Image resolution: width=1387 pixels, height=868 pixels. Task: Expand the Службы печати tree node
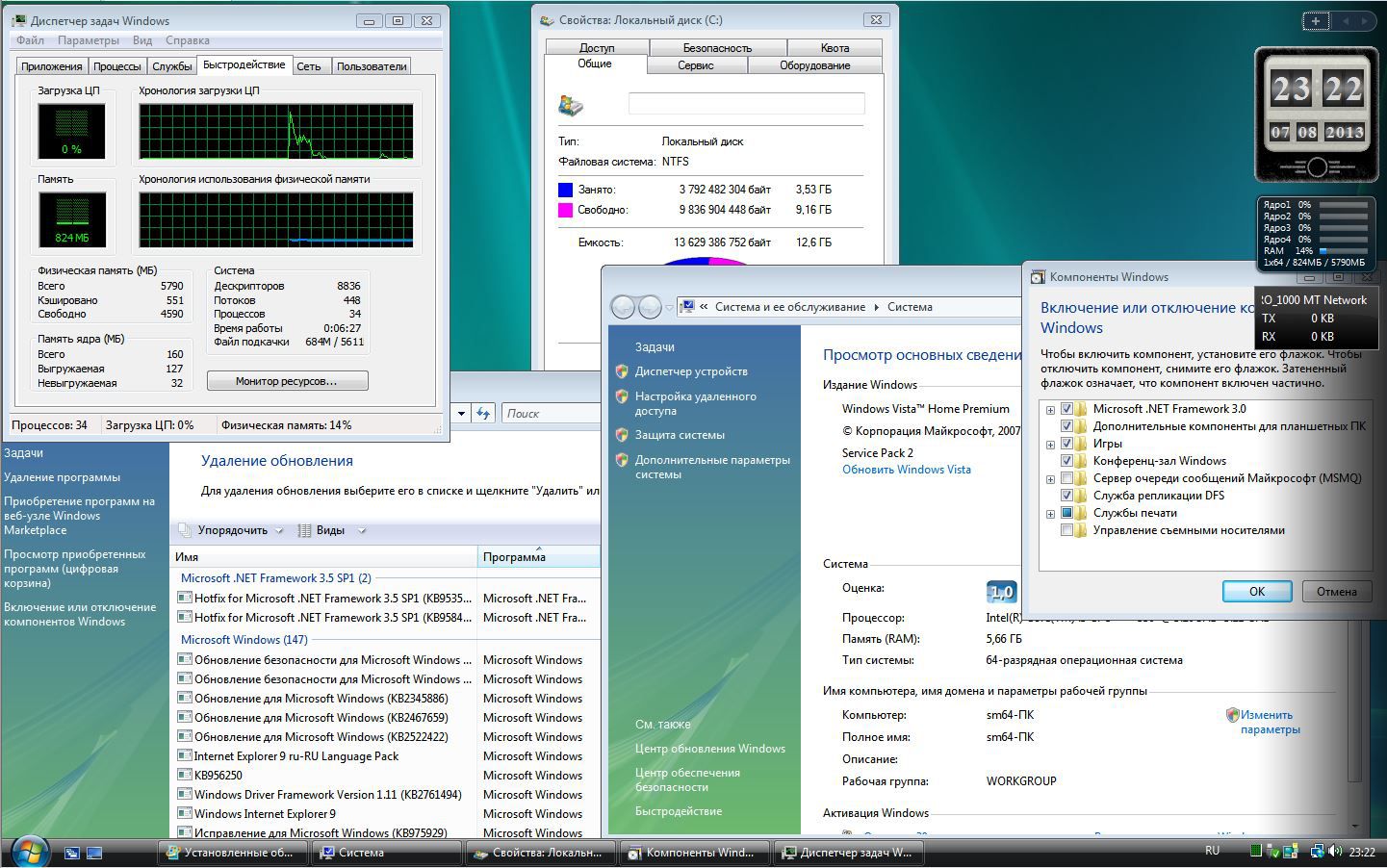point(1051,514)
